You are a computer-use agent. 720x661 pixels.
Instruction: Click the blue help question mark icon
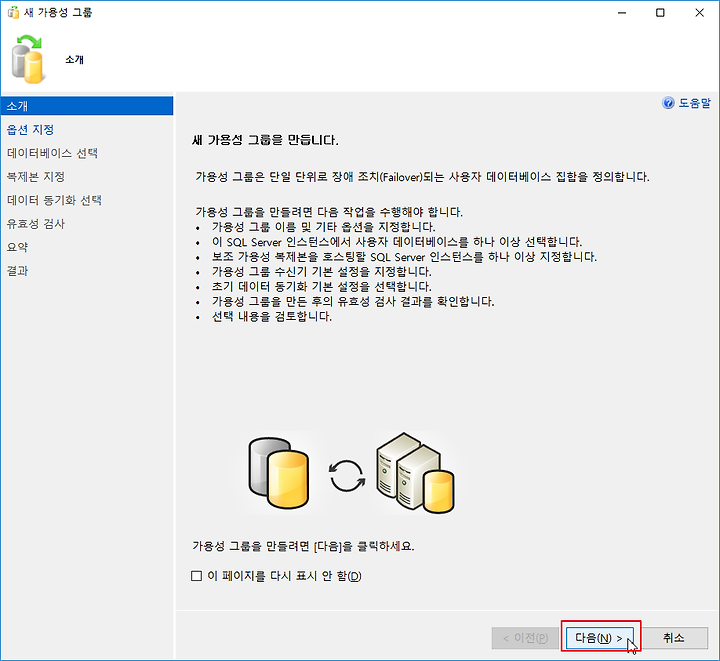668,103
